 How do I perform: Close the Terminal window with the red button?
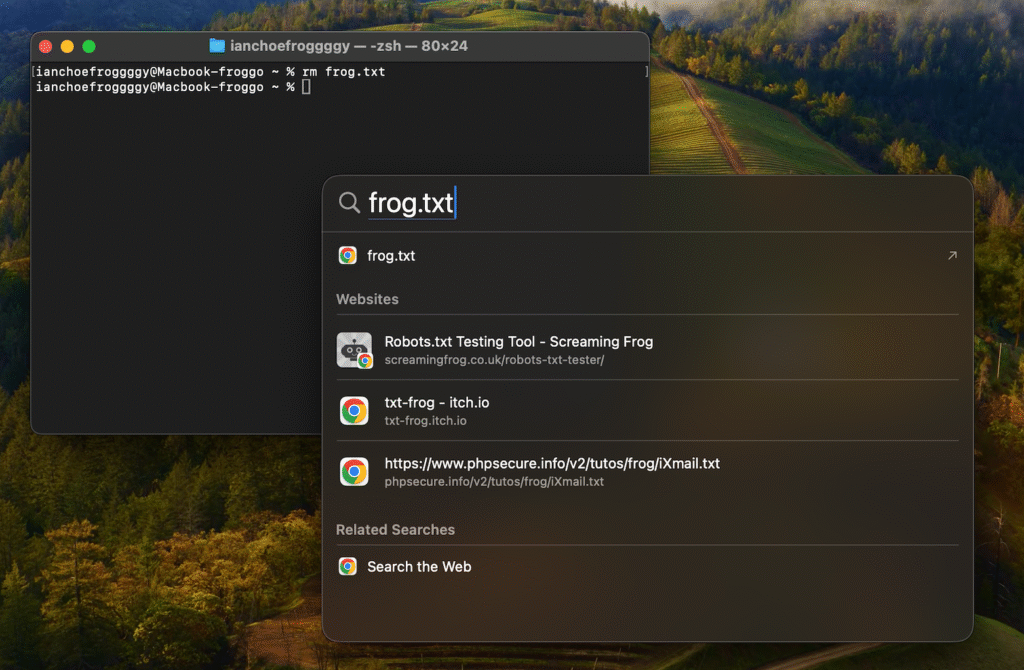45,46
